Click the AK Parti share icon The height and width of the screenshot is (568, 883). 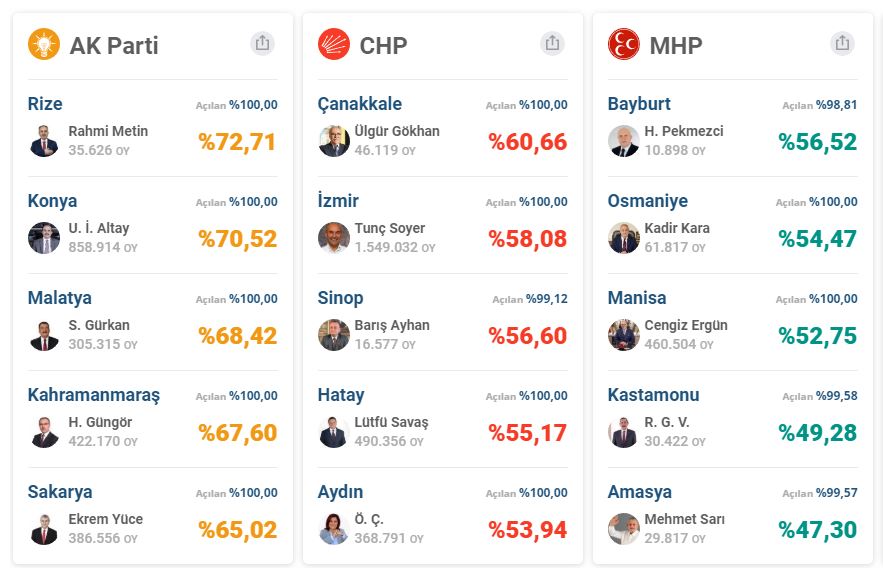point(262,43)
